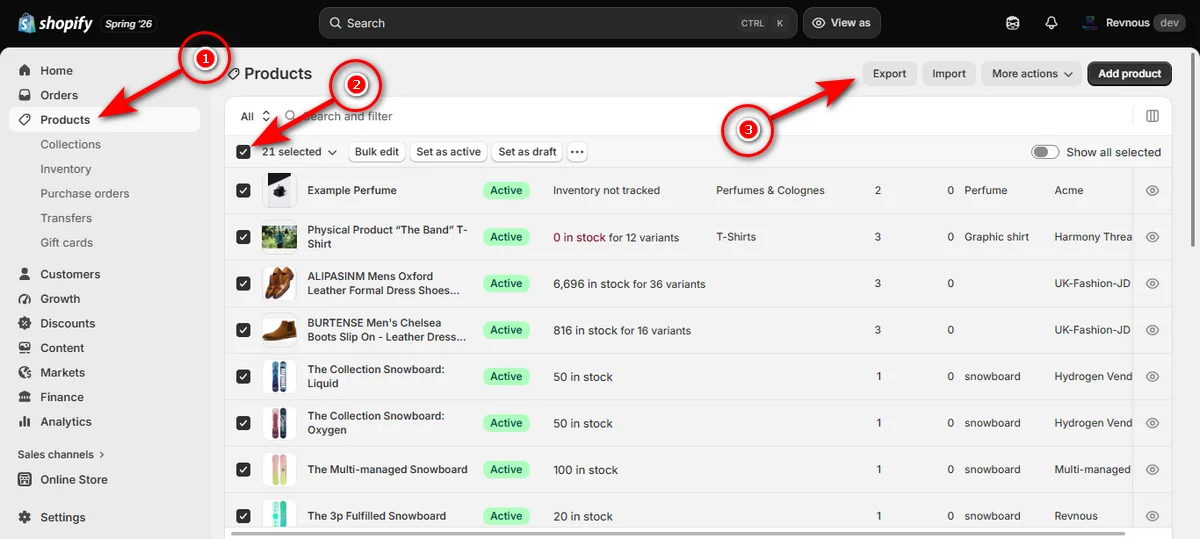Viewport: 1200px width, 539px height.
Task: Click the vertical page scrollbar
Action: point(1194,150)
